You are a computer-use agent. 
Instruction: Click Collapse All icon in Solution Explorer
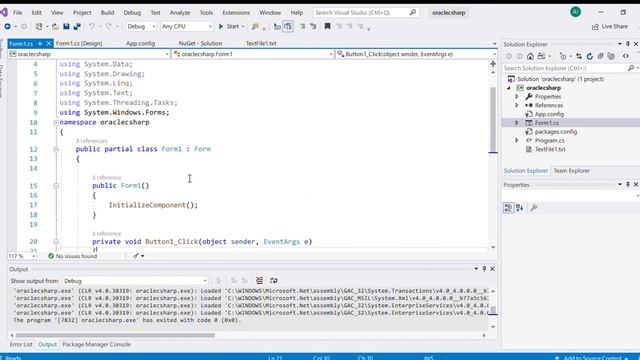click(x=600, y=56)
